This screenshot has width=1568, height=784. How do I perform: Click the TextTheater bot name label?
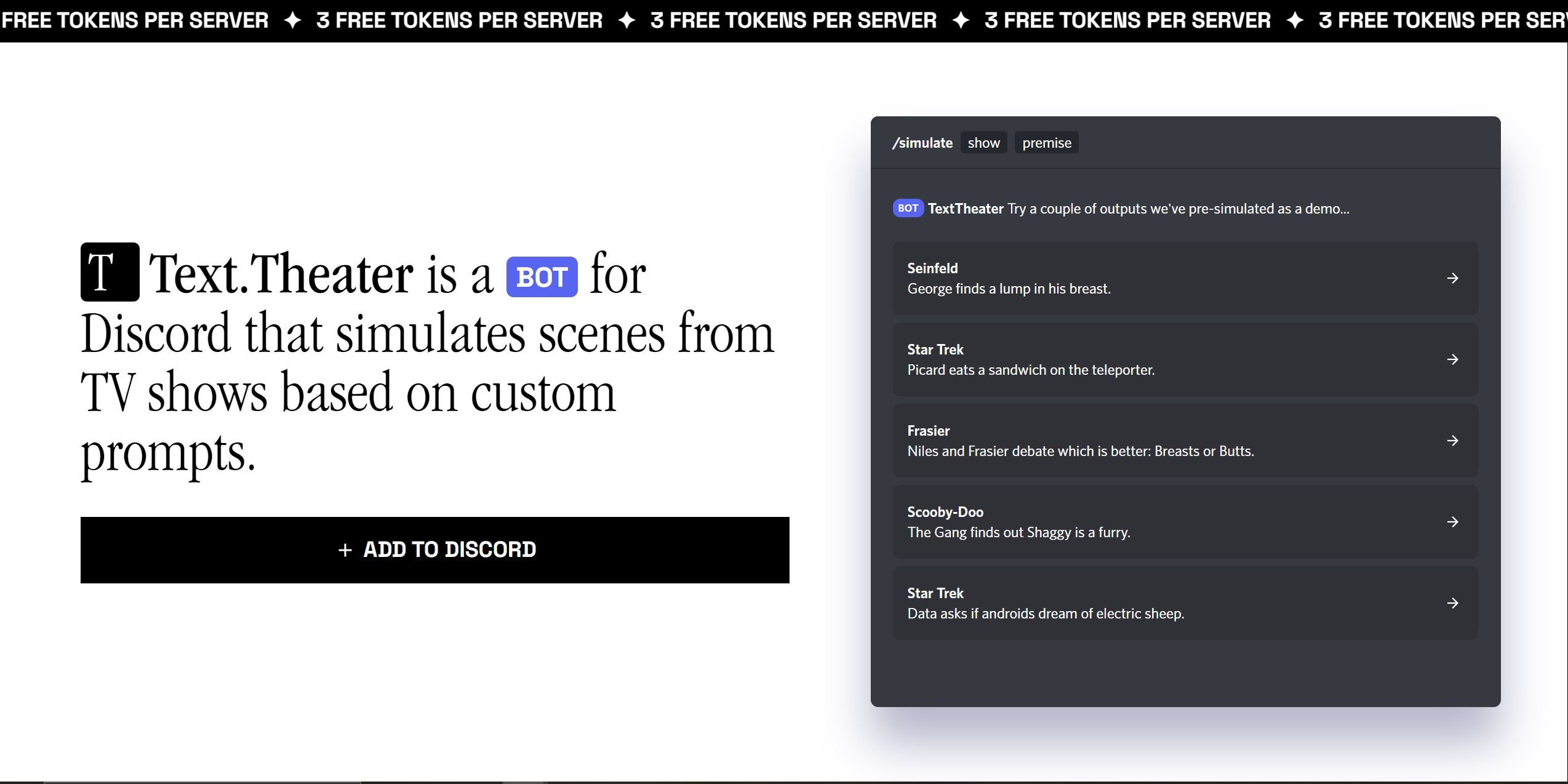[x=965, y=208]
